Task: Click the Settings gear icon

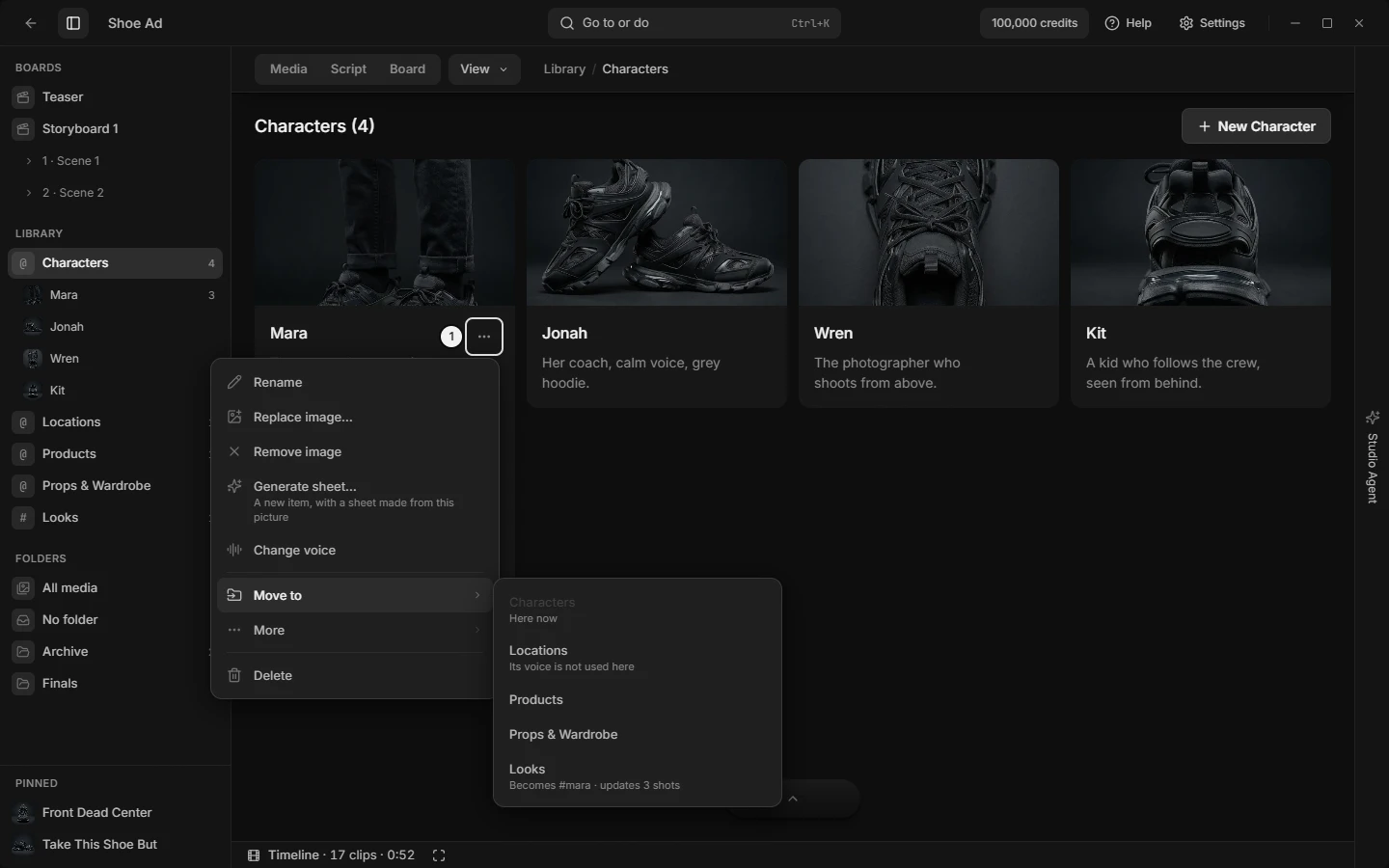Action: point(1186,23)
